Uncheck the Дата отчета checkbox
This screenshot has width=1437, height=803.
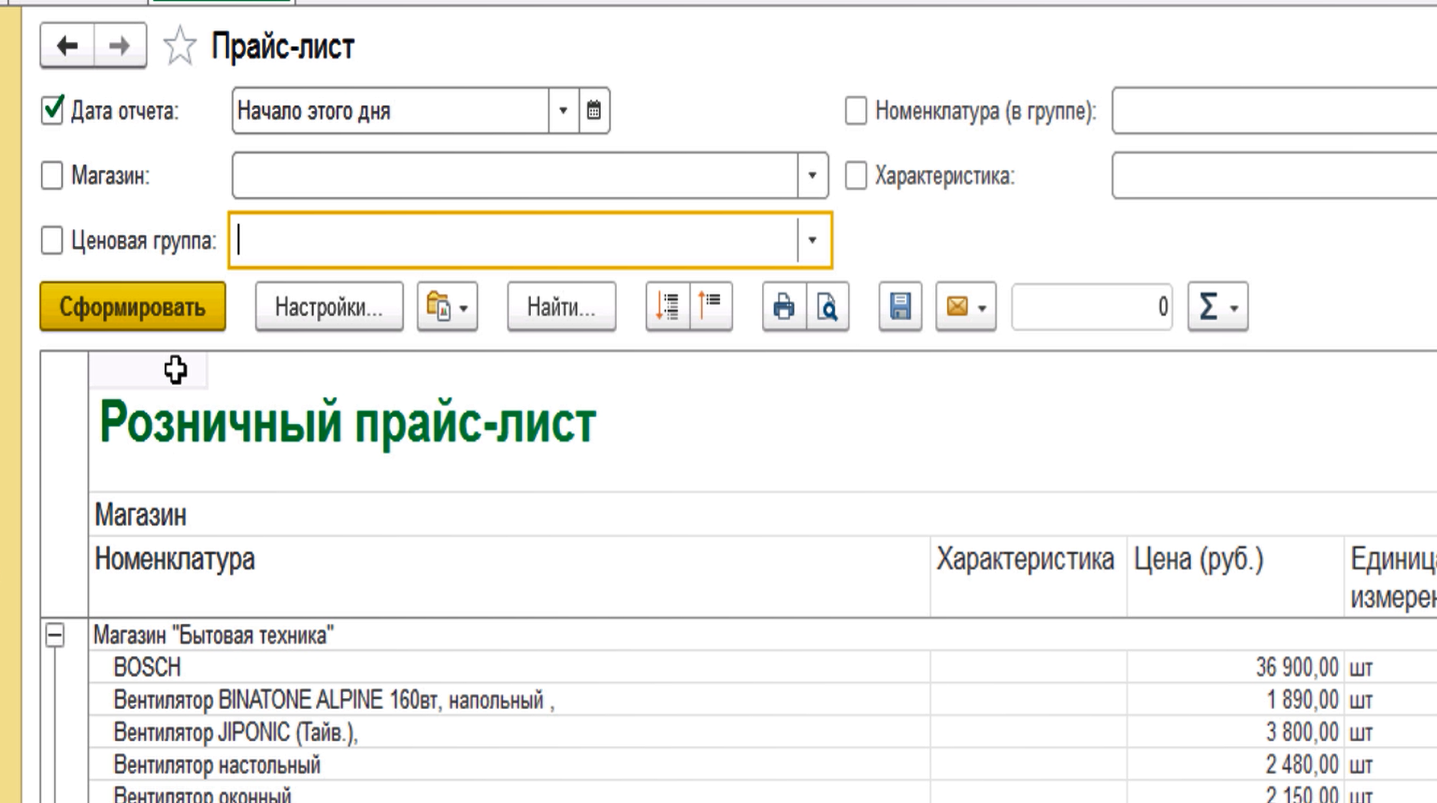pyautogui.click(x=53, y=110)
